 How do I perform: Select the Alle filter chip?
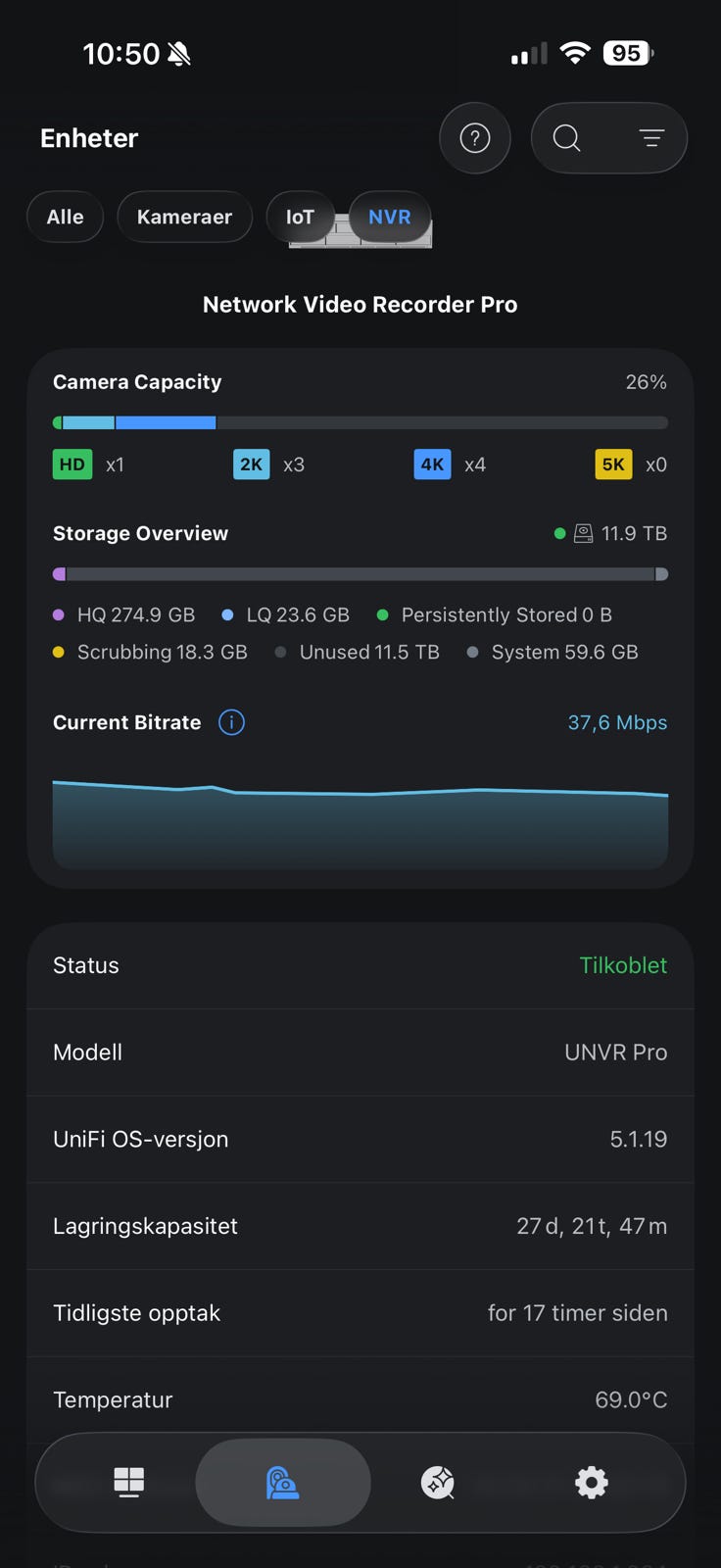(x=65, y=217)
